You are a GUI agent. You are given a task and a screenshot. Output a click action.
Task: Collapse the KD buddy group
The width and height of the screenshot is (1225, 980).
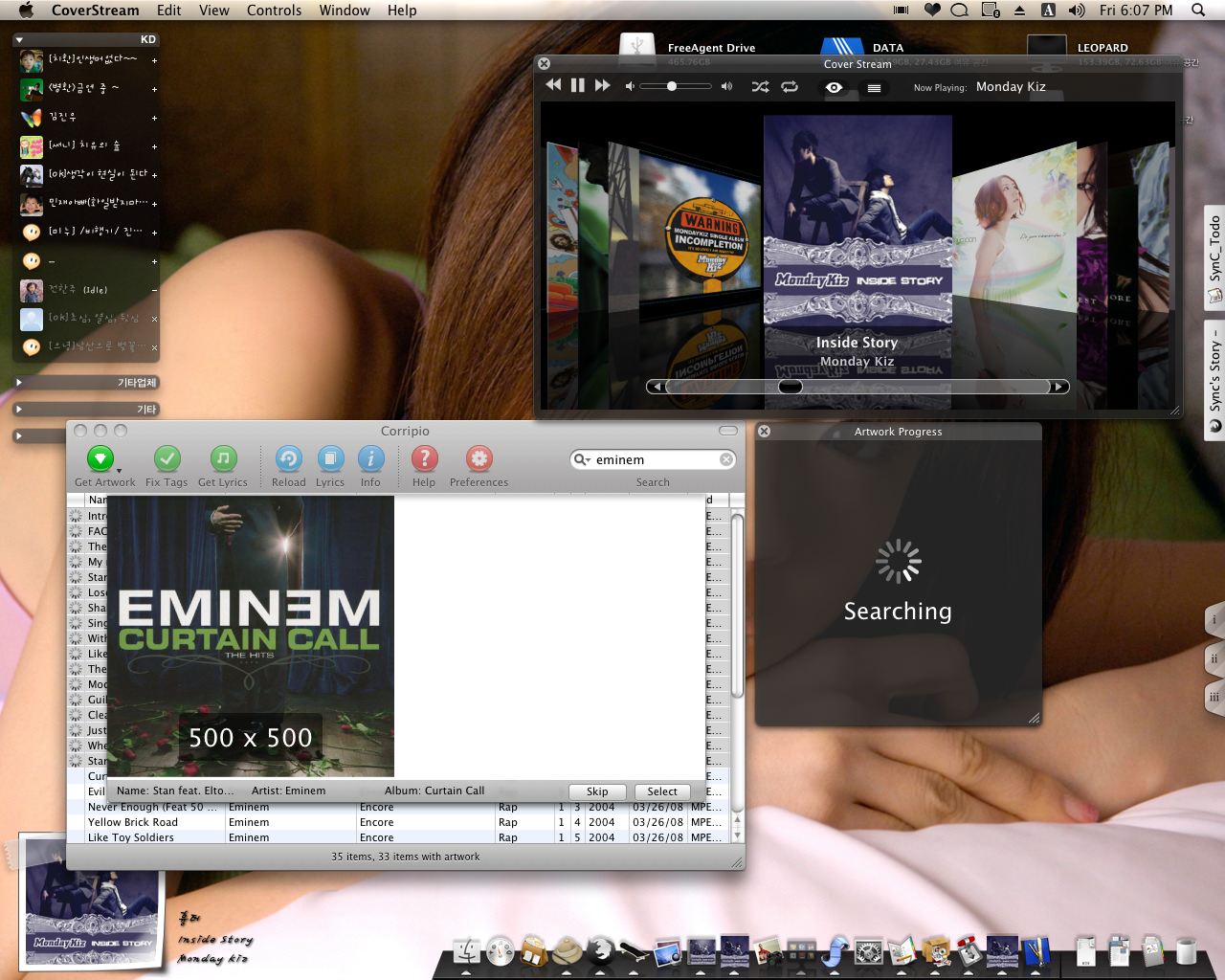click(x=19, y=39)
